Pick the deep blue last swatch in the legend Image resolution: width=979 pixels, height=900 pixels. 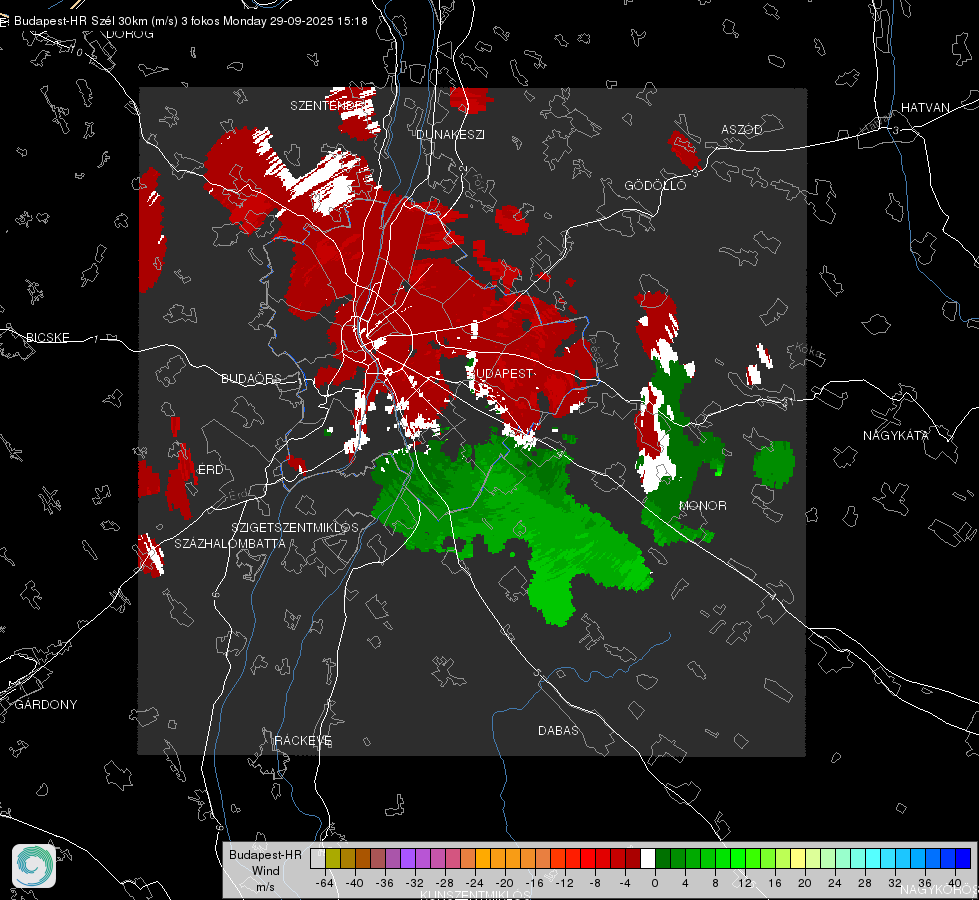pos(963,859)
